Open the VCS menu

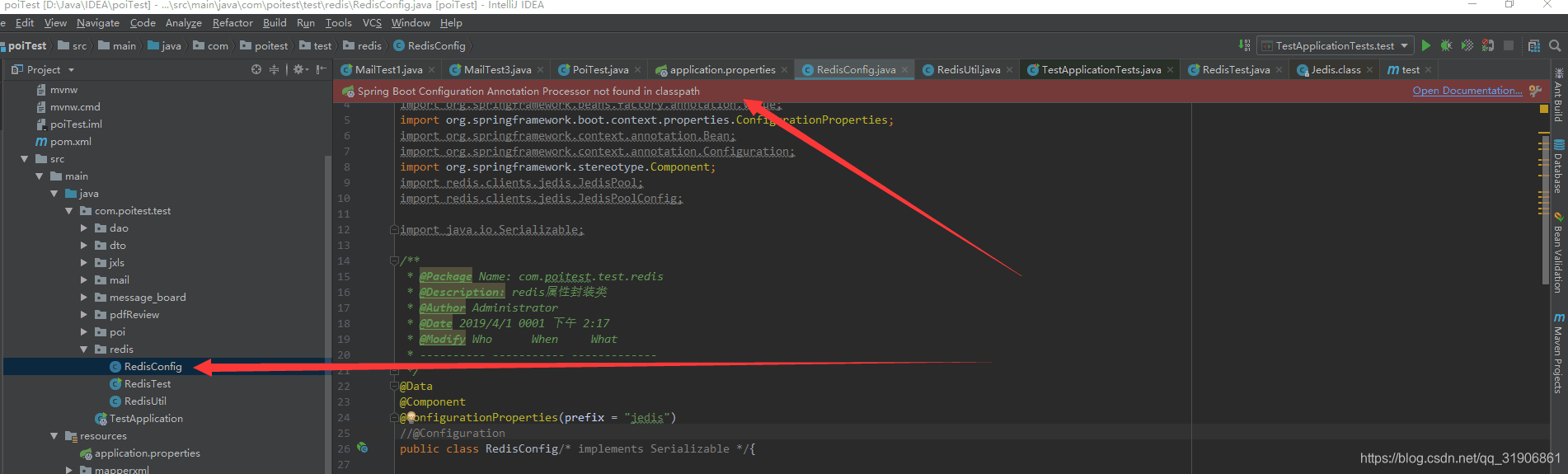click(372, 23)
